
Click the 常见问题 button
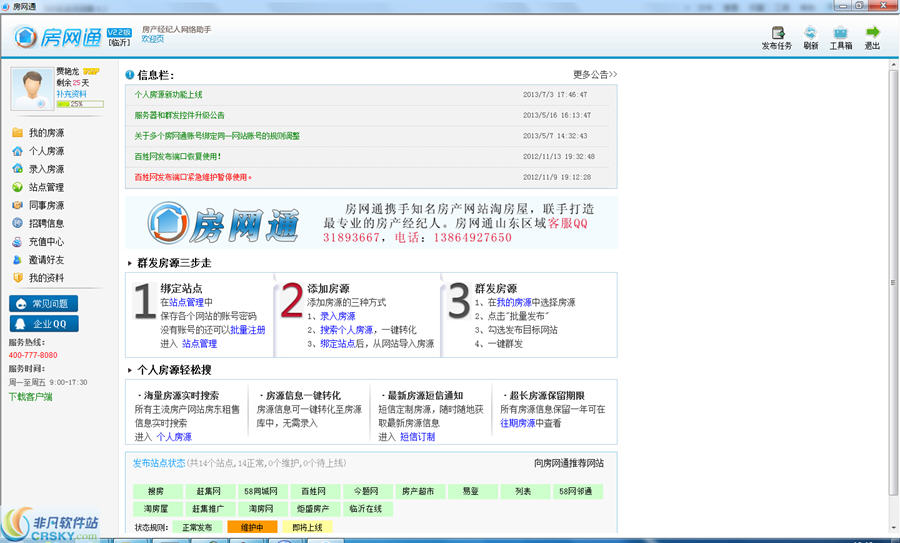click(44, 304)
